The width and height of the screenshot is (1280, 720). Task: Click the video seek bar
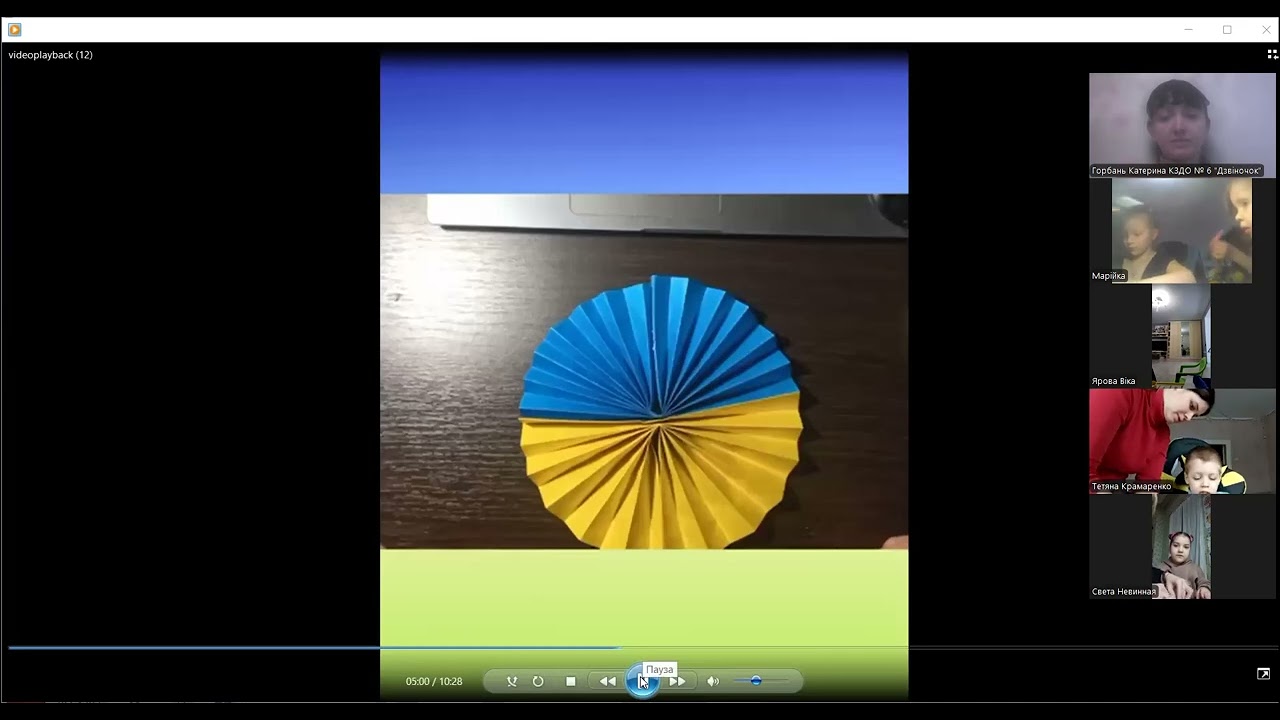pyautogui.click(x=640, y=648)
